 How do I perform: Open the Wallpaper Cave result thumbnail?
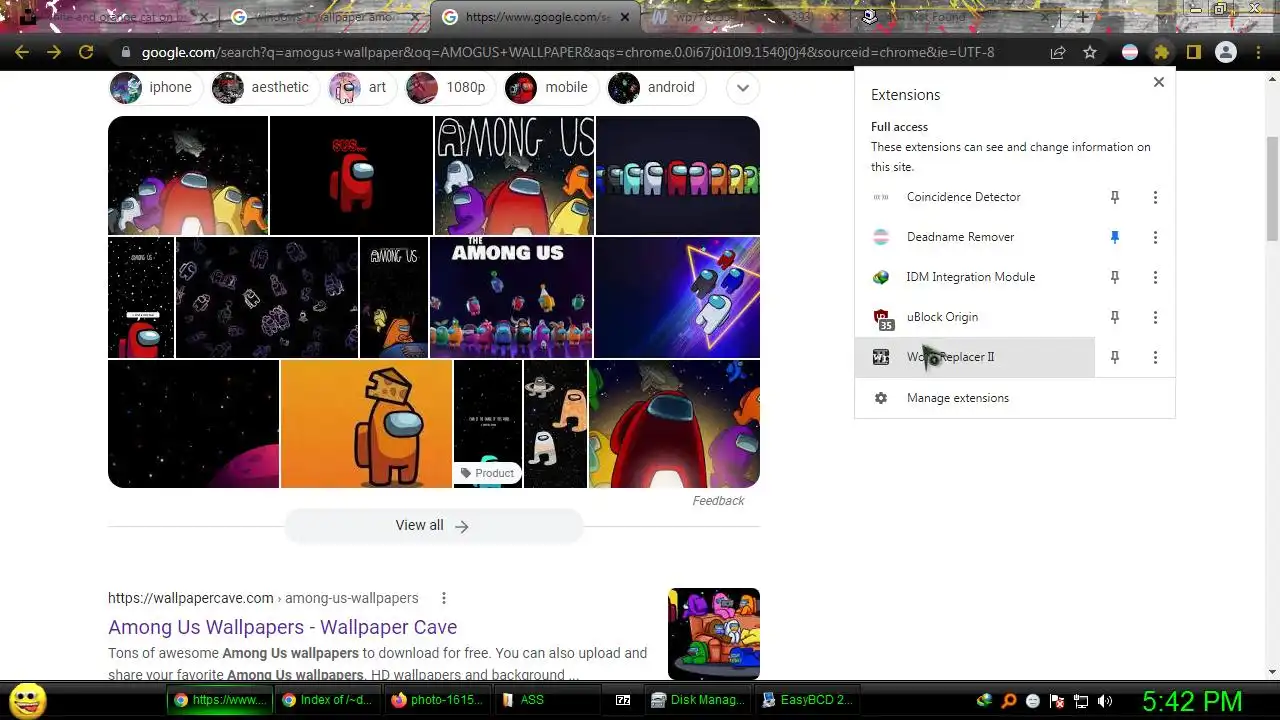pos(714,634)
